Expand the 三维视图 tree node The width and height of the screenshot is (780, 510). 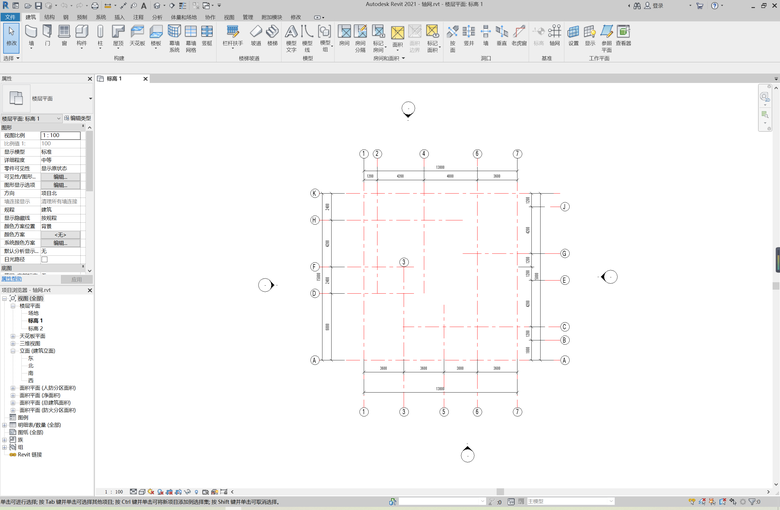pyautogui.click(x=14, y=343)
